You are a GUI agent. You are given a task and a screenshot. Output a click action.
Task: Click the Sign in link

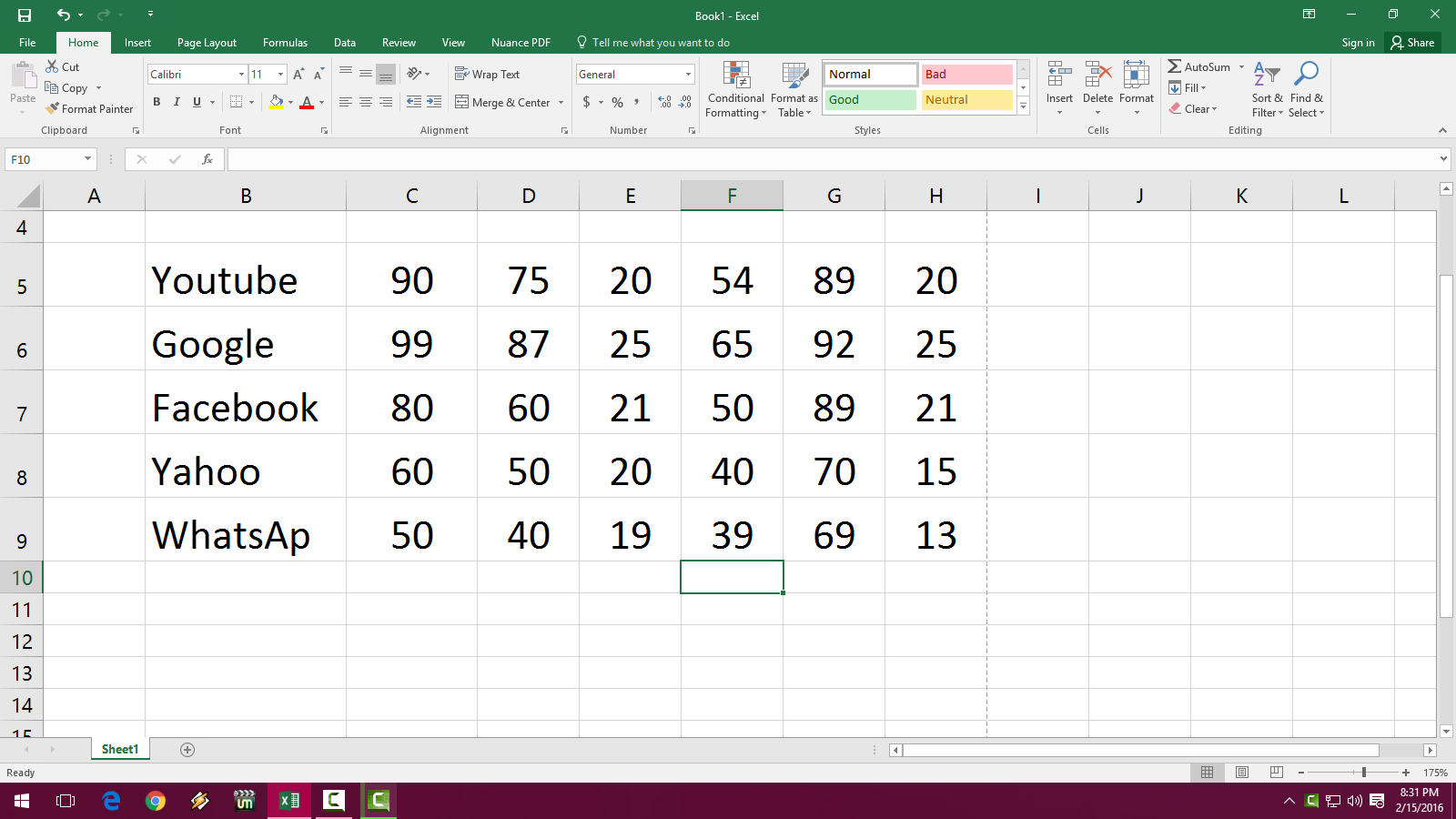[1358, 43]
